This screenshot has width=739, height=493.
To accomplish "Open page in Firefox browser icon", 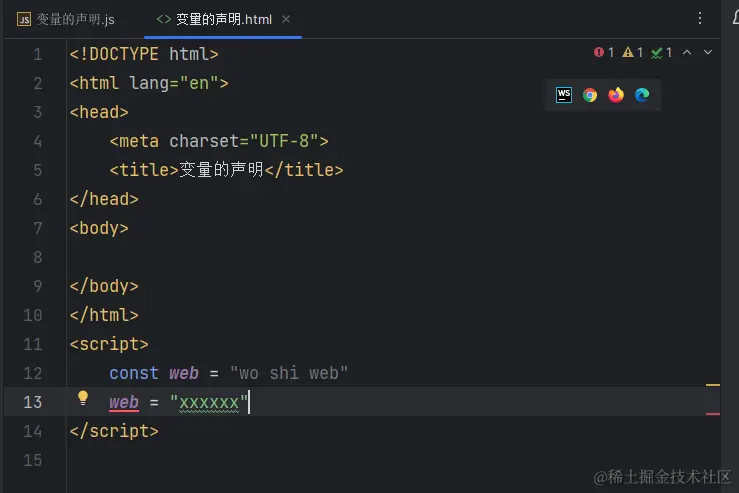I will (616, 95).
